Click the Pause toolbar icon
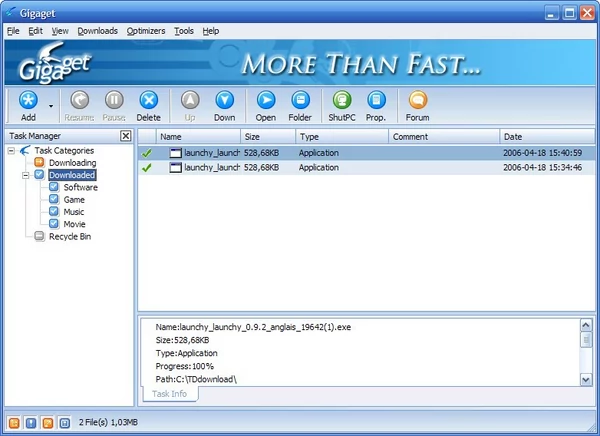This screenshot has height=436, width=600. [114, 100]
